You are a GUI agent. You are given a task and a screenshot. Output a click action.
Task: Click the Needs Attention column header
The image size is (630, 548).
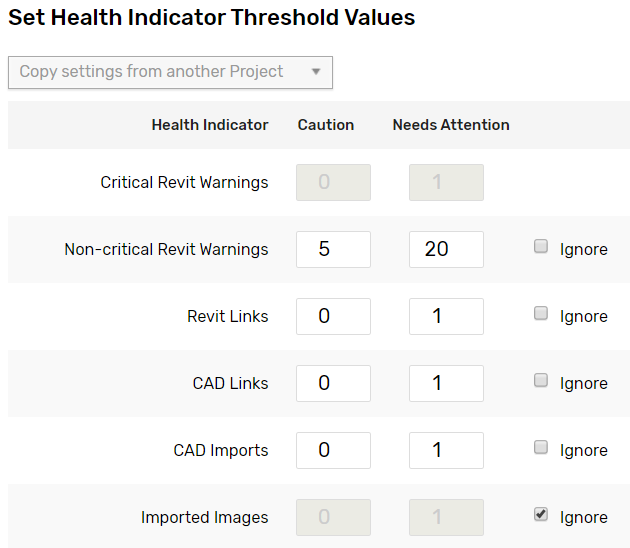(x=451, y=125)
